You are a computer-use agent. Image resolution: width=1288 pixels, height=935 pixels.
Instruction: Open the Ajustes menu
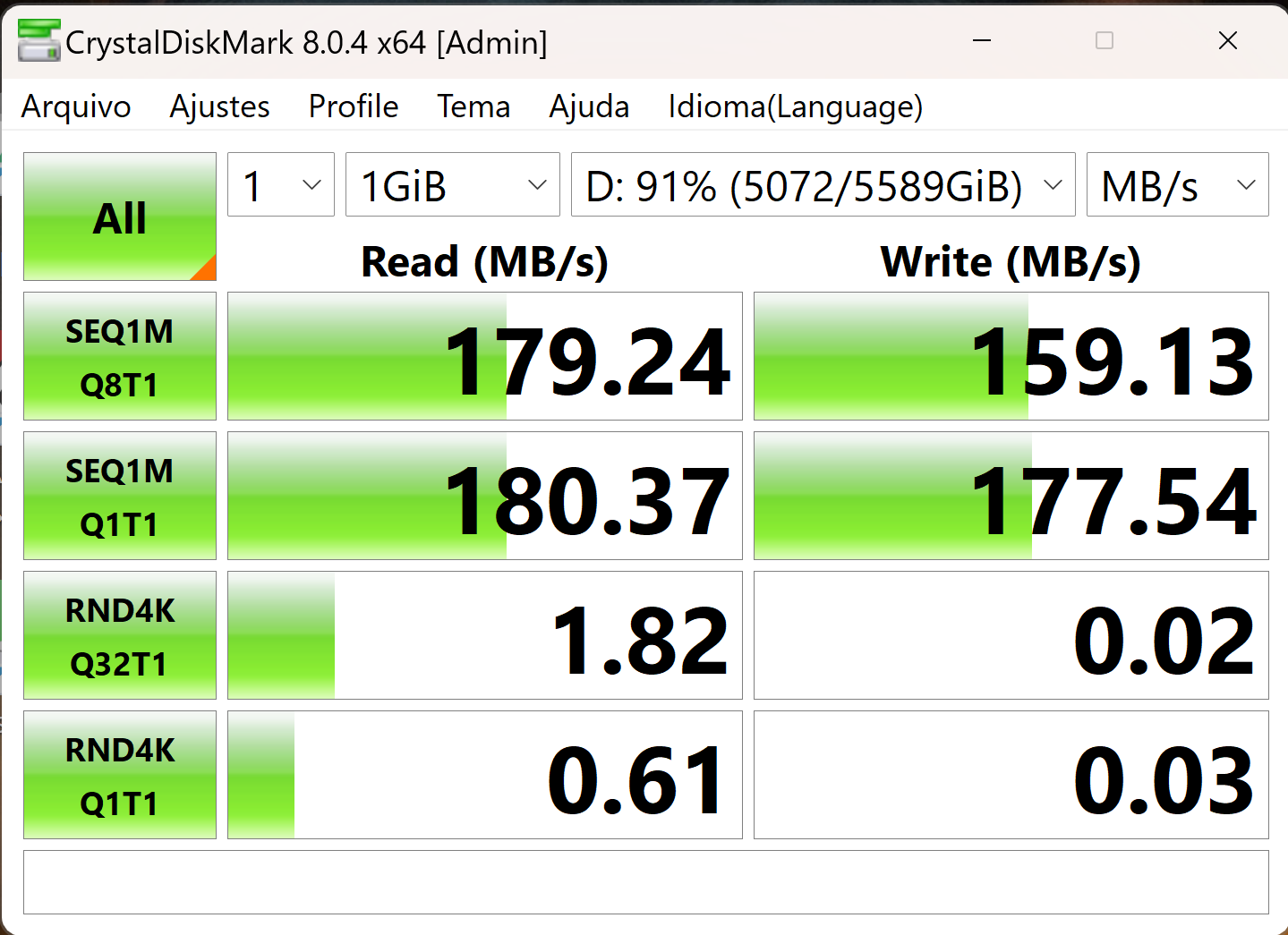tap(220, 106)
